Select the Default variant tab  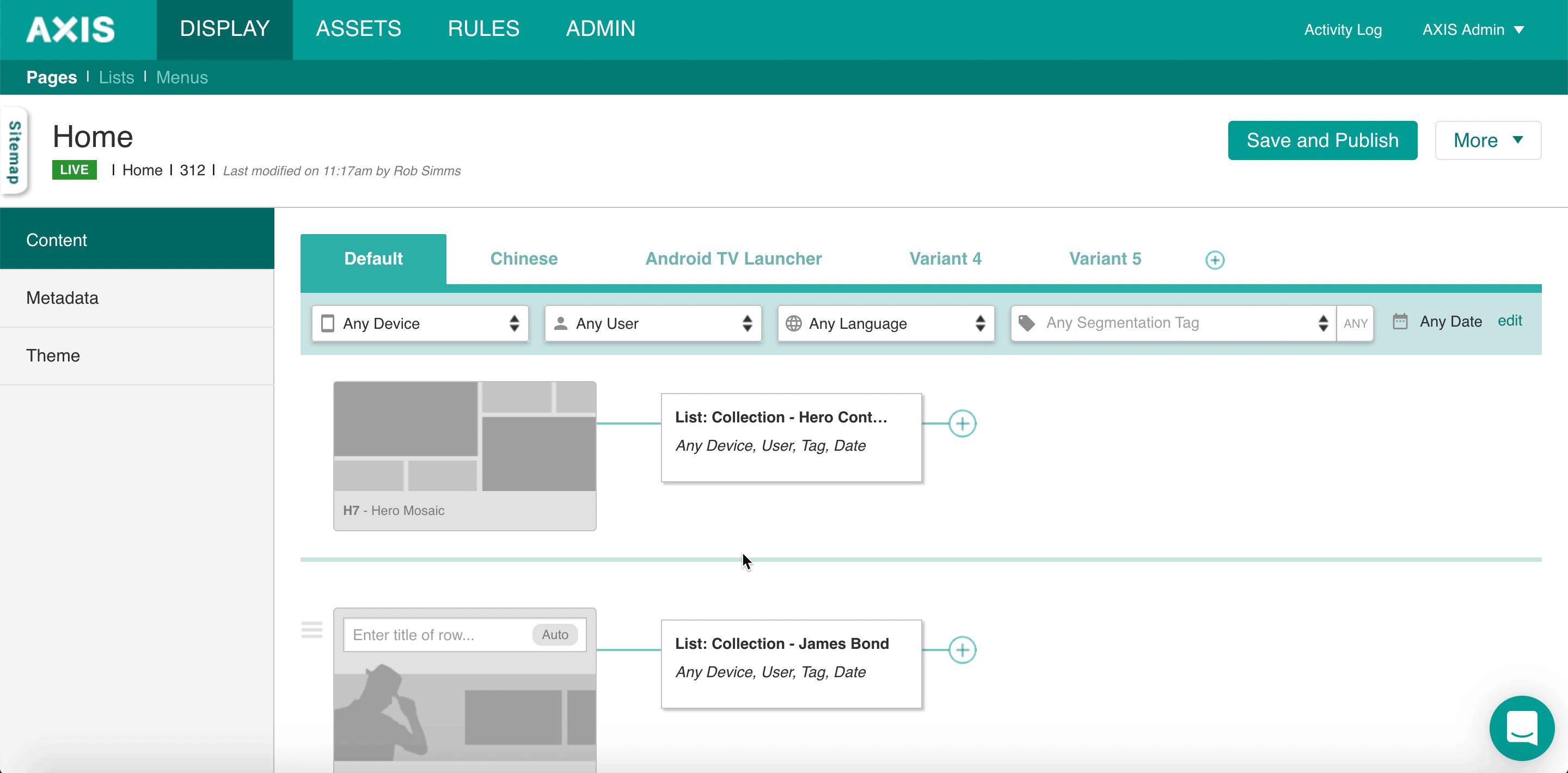373,259
